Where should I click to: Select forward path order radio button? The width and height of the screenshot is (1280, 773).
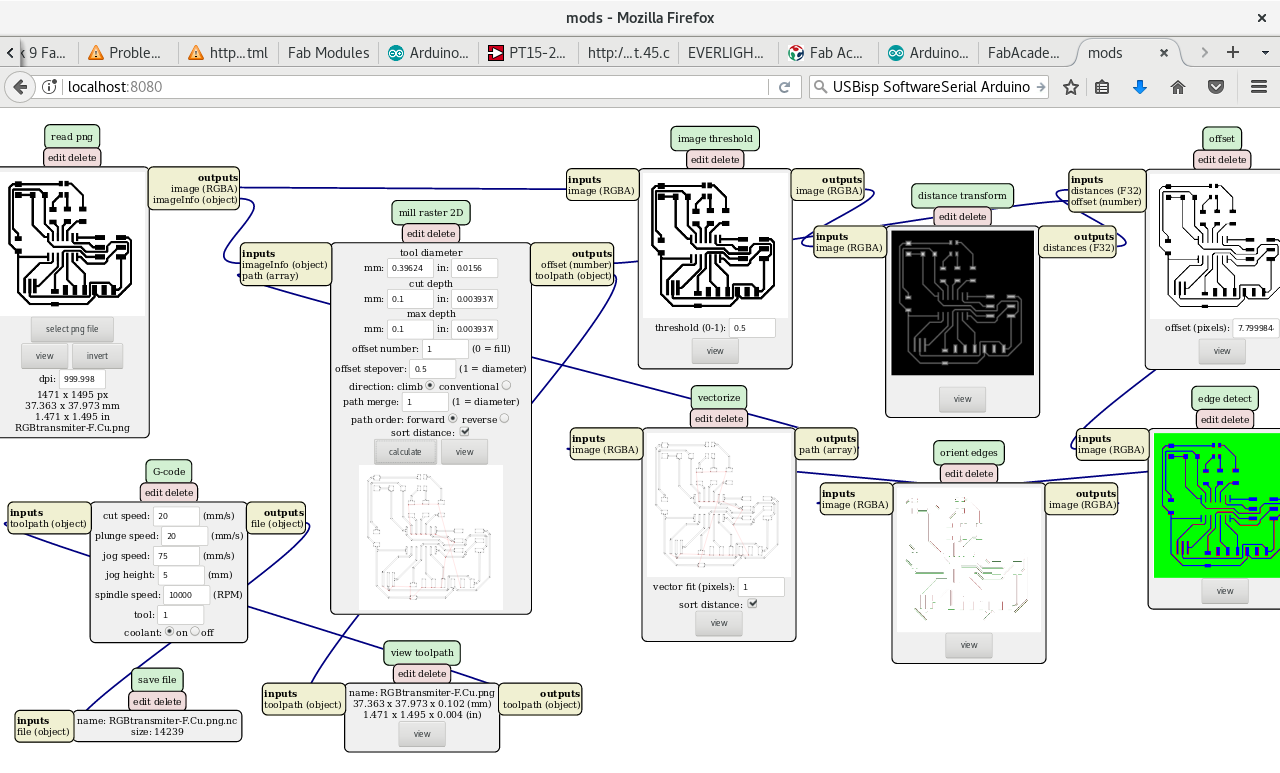click(452, 418)
